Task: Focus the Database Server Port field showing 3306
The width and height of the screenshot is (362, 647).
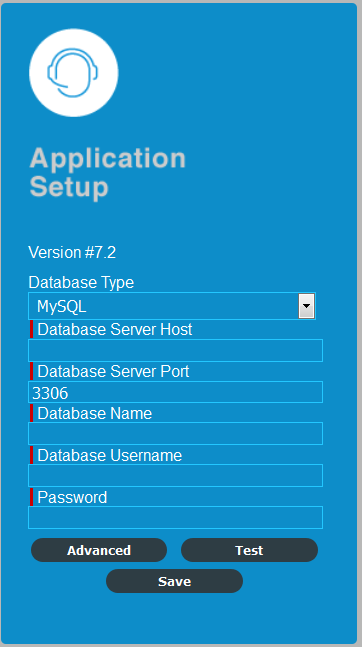Action: pos(175,392)
